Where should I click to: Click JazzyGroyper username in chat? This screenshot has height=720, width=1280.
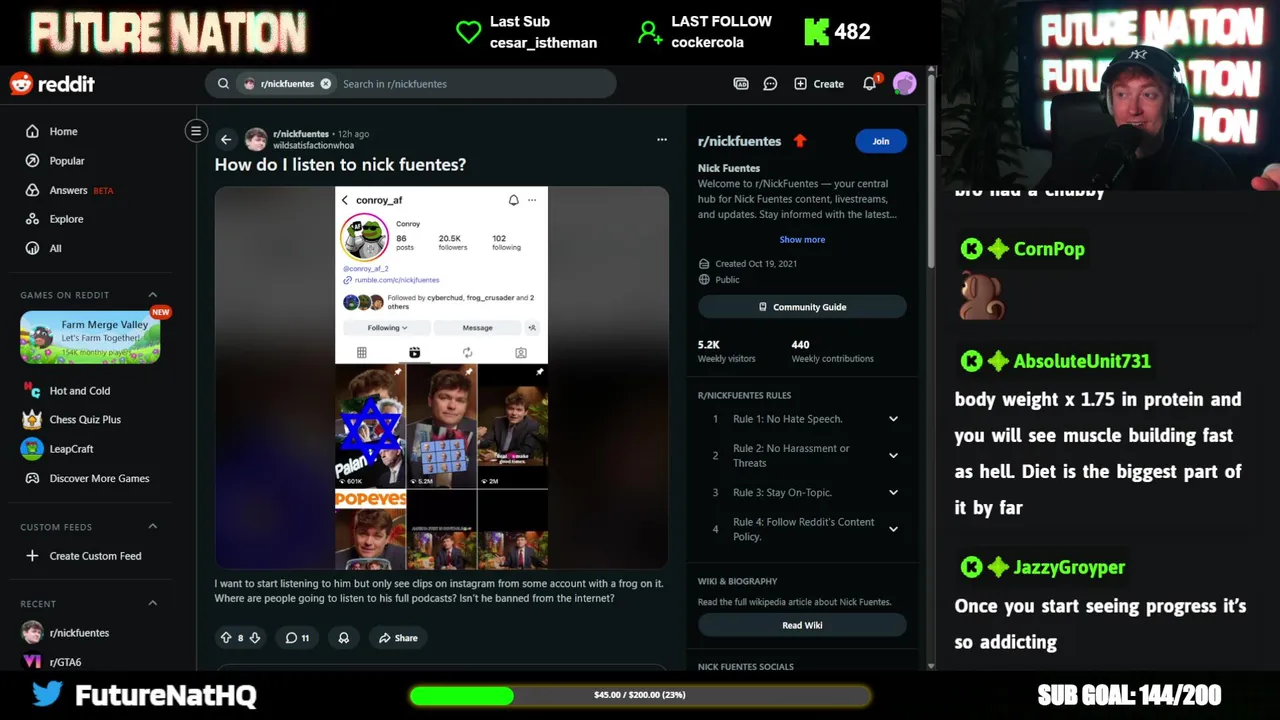coord(1069,567)
